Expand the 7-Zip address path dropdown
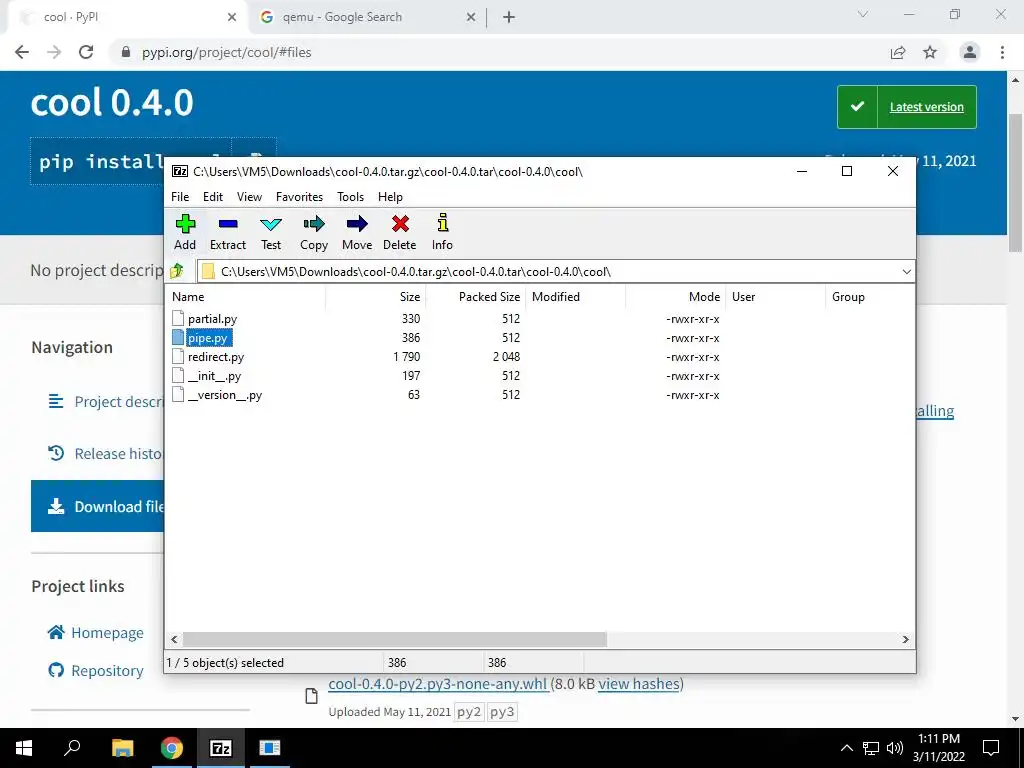The width and height of the screenshot is (1024, 768). point(906,272)
